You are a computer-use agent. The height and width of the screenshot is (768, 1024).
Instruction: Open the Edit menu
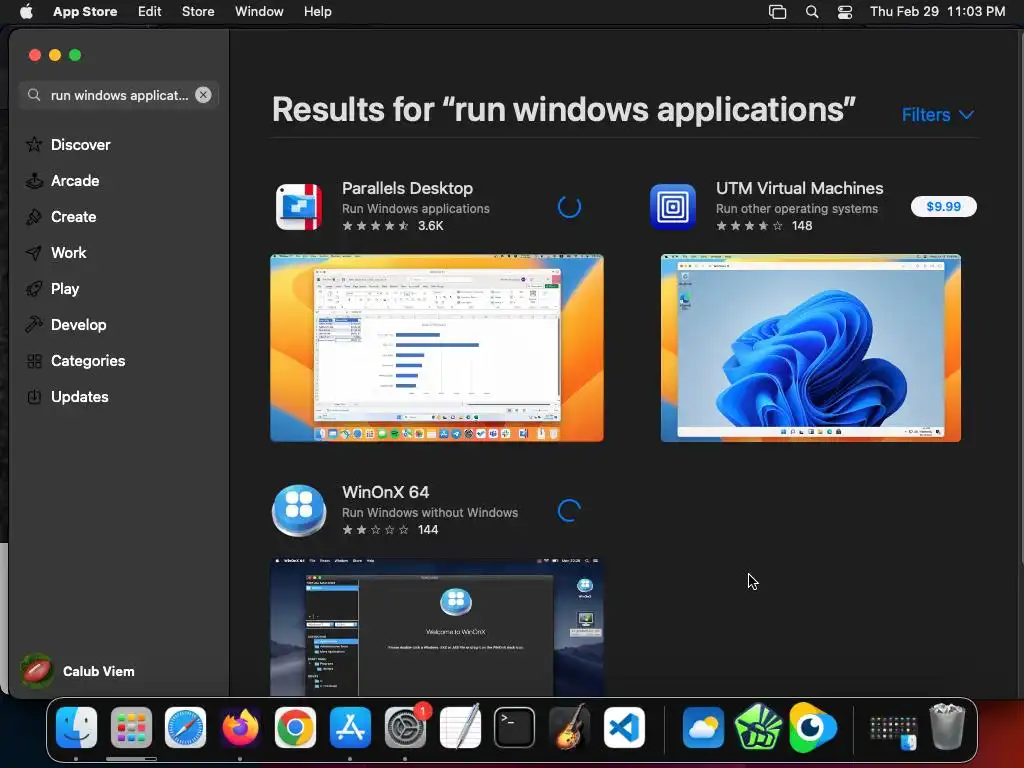click(x=150, y=12)
